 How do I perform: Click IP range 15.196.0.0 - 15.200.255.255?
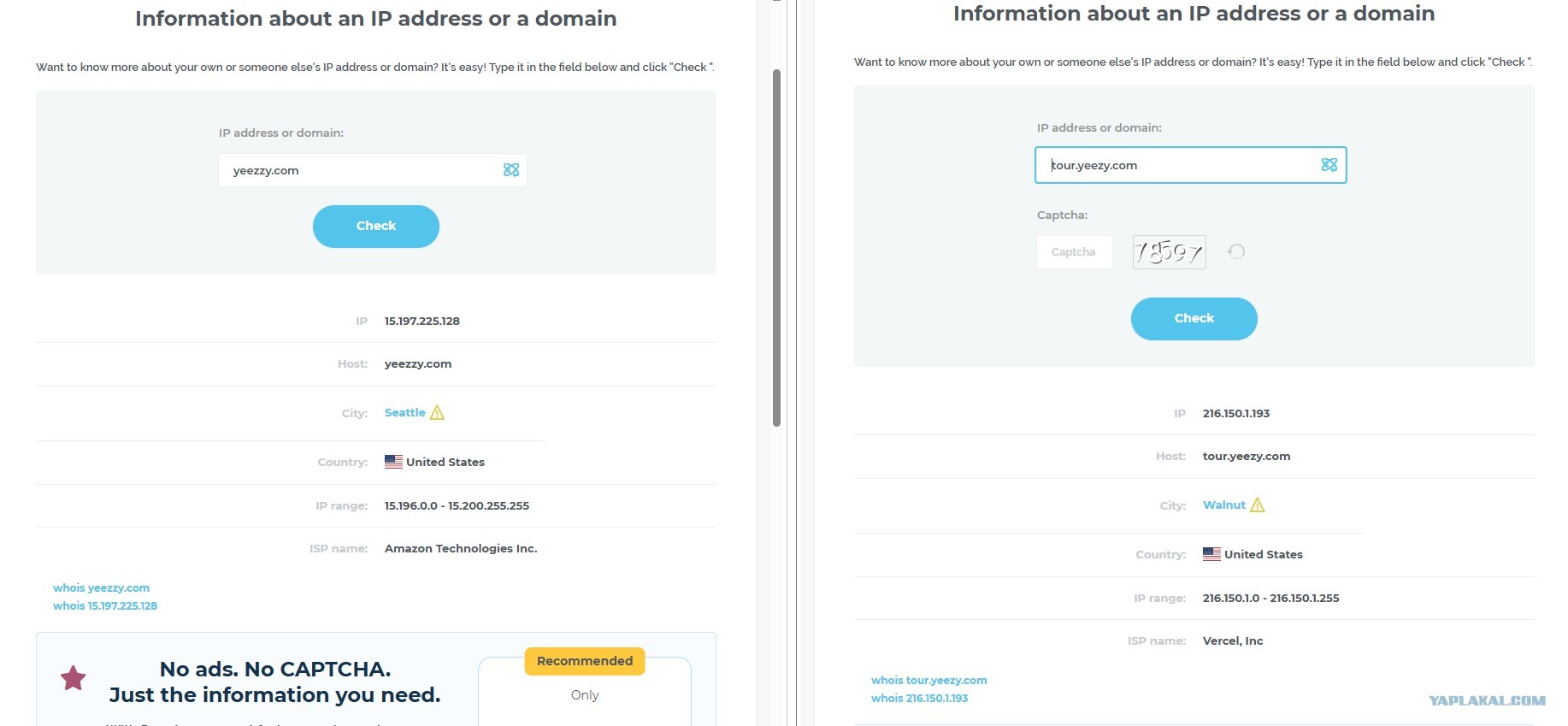point(457,506)
